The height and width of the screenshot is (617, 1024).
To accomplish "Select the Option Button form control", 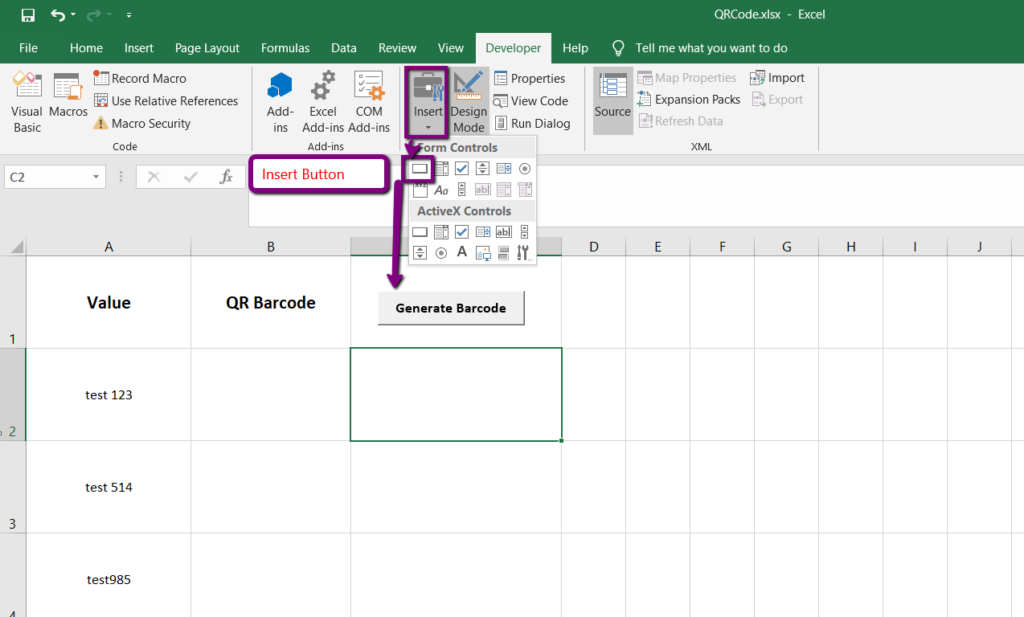I will coord(524,169).
